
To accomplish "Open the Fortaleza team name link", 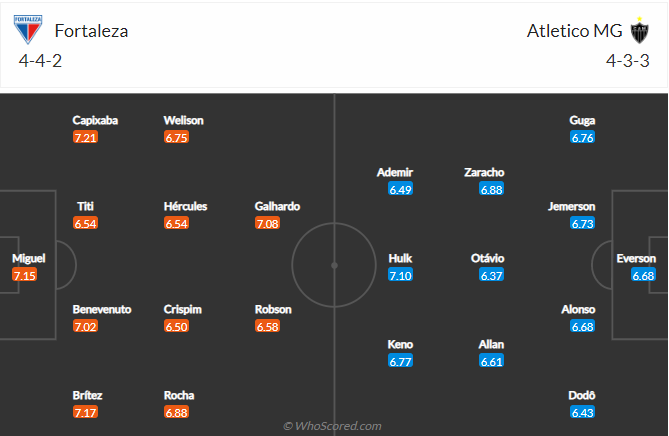I will point(91,31).
